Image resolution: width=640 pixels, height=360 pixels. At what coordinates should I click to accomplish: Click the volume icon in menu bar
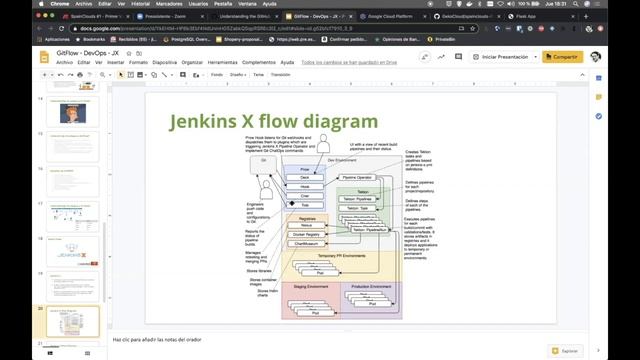[511, 4]
